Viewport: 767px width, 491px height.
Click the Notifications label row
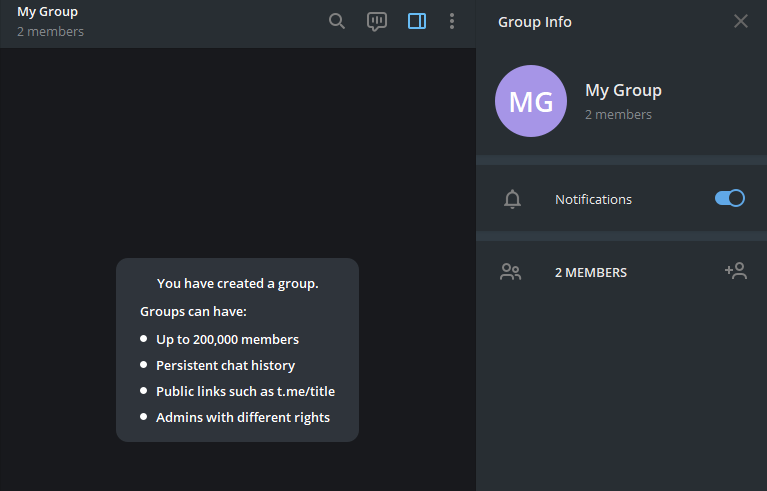pos(621,199)
